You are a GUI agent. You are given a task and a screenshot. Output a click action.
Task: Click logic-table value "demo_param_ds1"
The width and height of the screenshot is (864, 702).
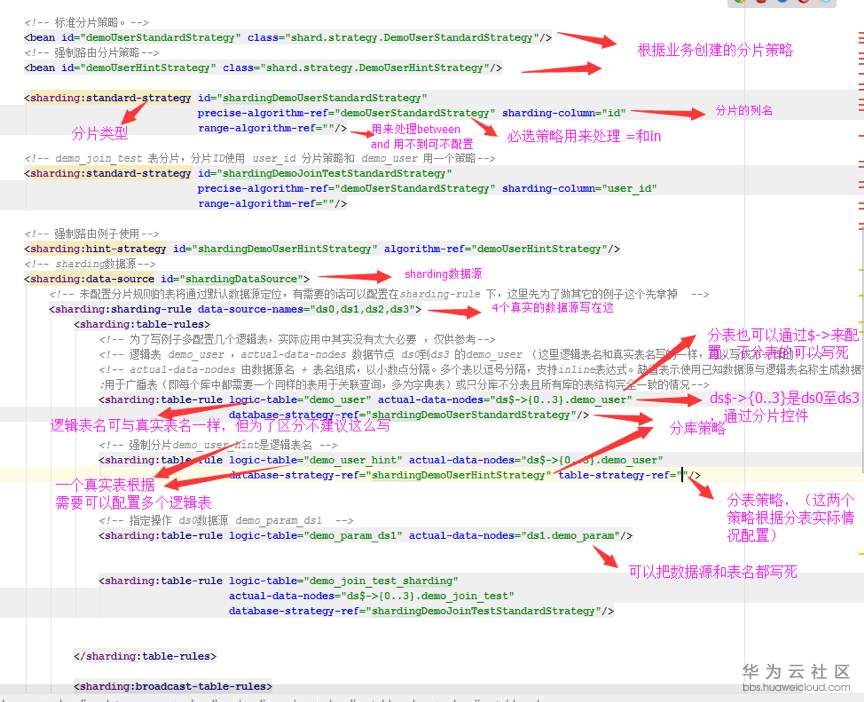353,536
